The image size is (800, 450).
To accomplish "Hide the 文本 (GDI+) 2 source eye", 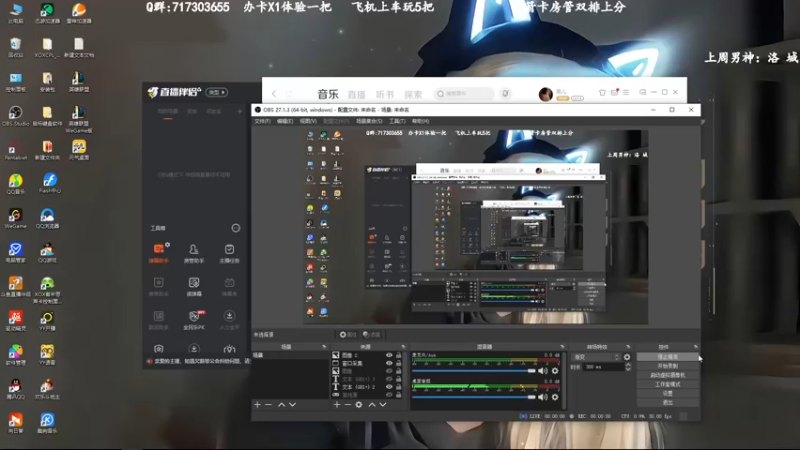I will 389,387.
